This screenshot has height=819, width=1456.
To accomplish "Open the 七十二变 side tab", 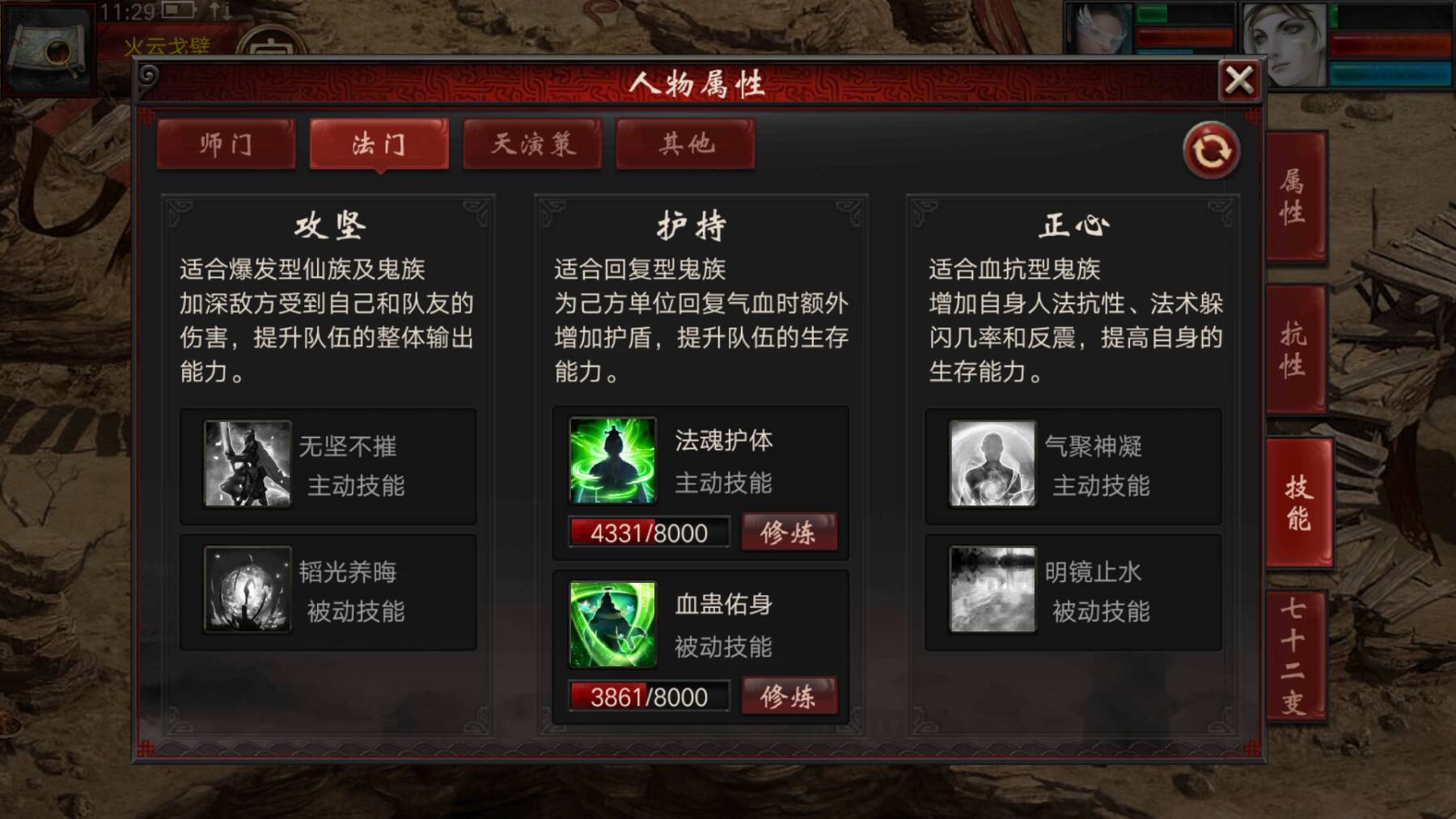I will click(1295, 655).
